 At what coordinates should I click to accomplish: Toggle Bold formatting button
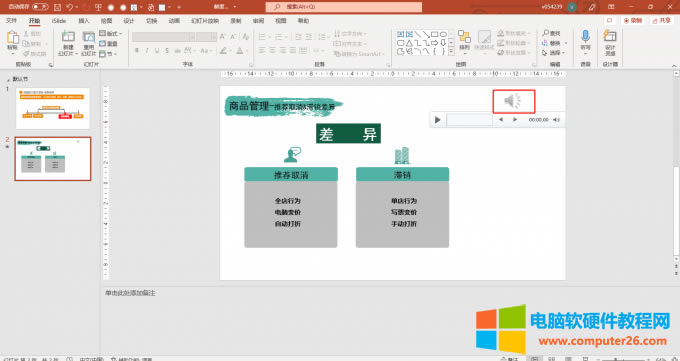pos(137,51)
